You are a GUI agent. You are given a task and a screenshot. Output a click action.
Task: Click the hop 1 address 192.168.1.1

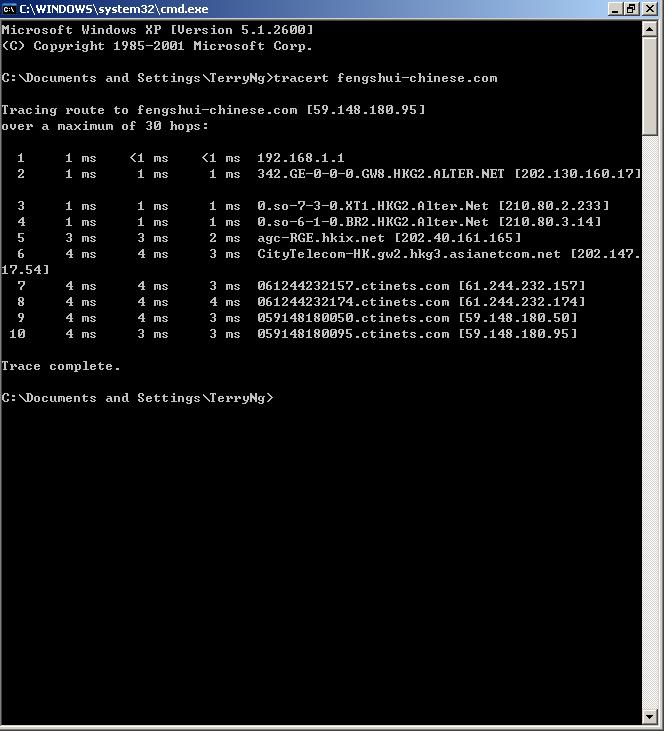click(300, 158)
